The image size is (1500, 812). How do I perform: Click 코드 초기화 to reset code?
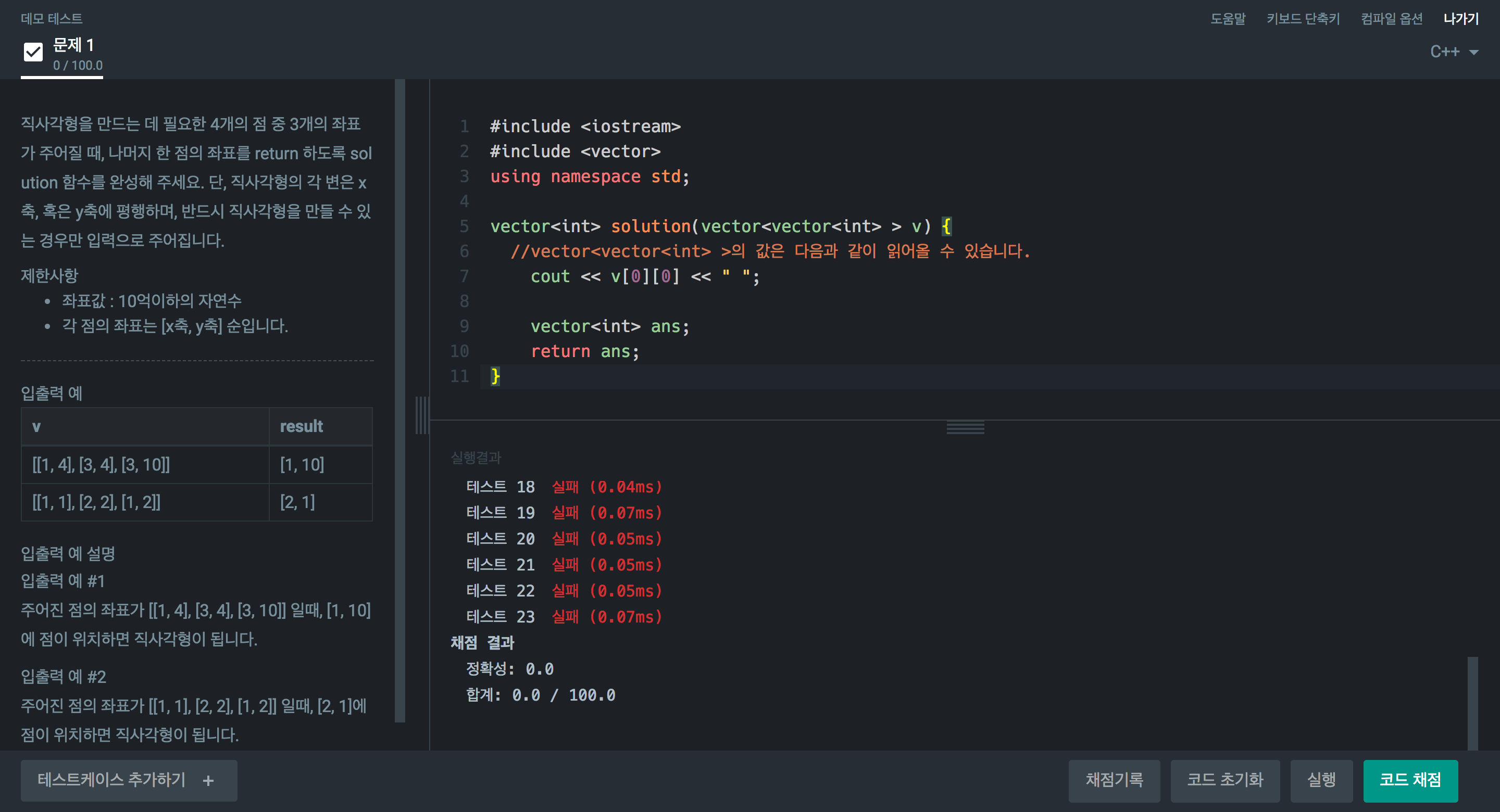[x=1224, y=780]
